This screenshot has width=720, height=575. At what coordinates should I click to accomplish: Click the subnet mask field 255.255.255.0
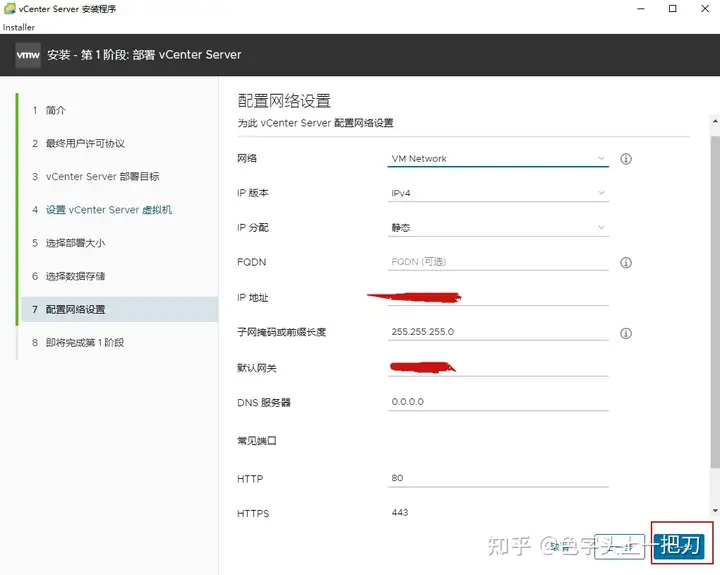click(x=498, y=332)
